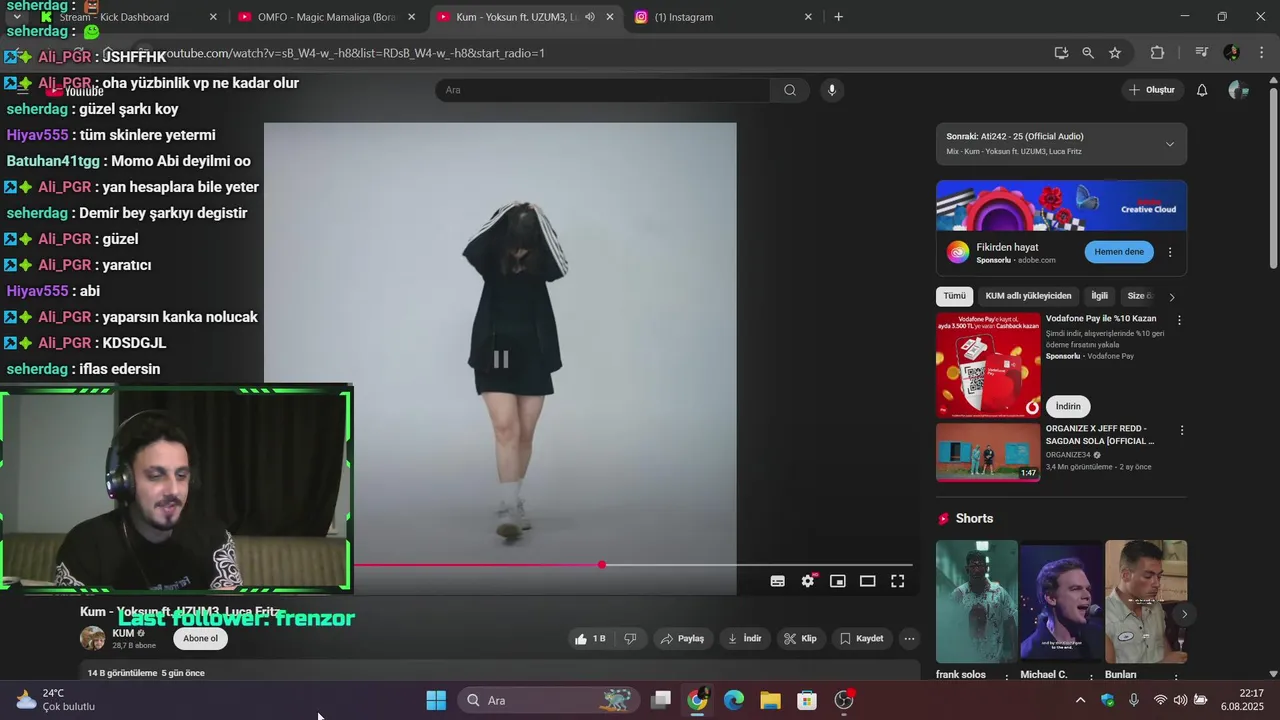Viewport: 1280px width, 720px height.
Task: Click the install/cast icon in address bar
Action: [x=1061, y=53]
